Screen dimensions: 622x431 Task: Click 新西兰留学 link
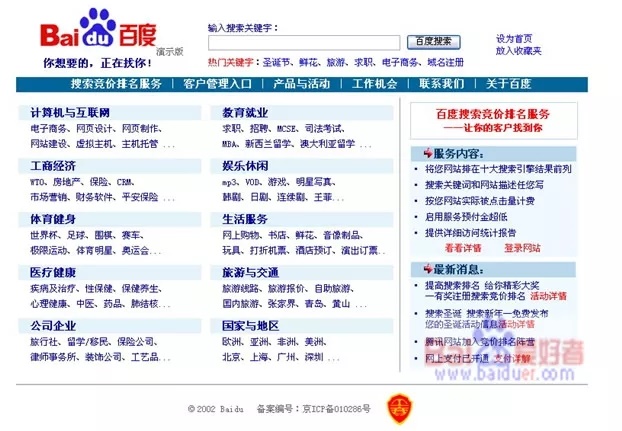pos(268,144)
